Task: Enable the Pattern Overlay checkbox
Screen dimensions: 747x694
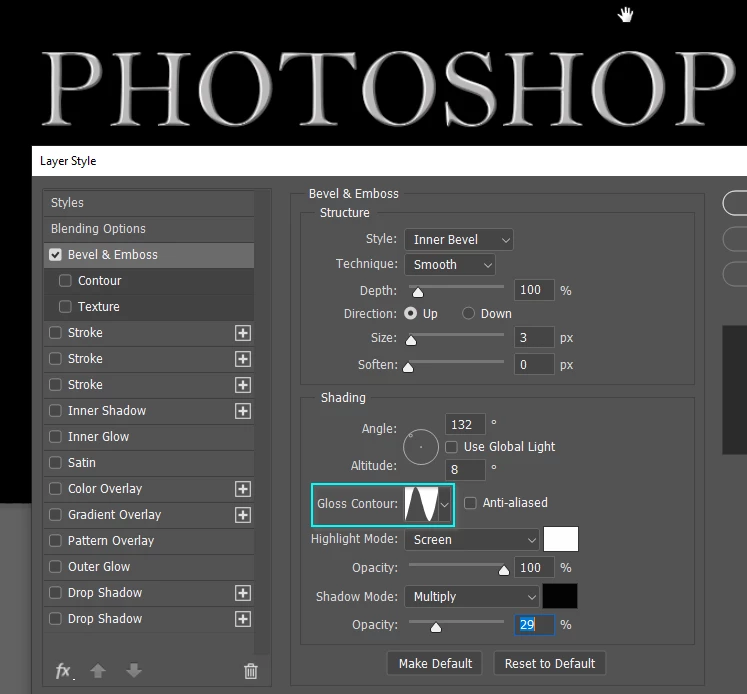Action: pyautogui.click(x=55, y=541)
